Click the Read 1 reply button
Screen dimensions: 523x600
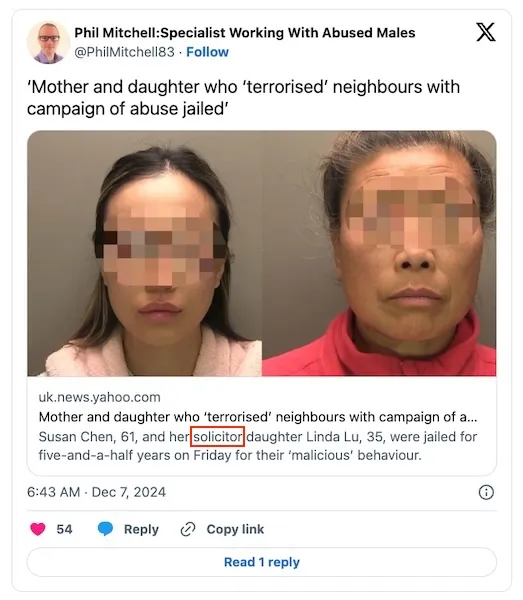coord(262,562)
